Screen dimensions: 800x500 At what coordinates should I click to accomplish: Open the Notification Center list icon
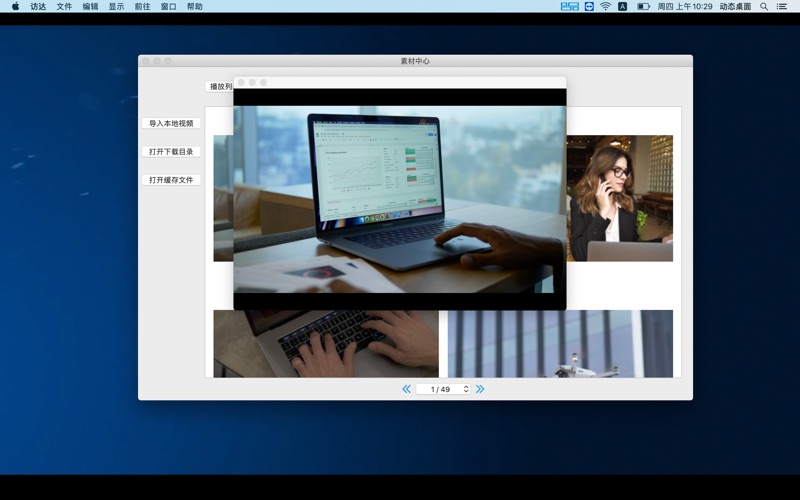tap(783, 6)
